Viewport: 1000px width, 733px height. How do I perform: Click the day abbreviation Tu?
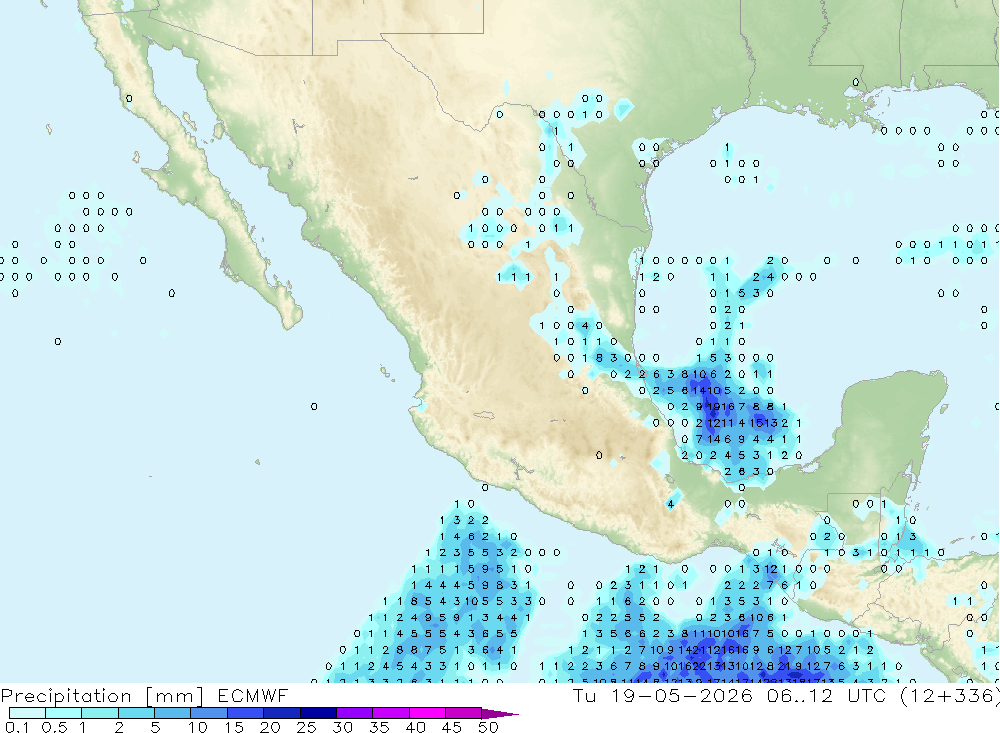584,695
